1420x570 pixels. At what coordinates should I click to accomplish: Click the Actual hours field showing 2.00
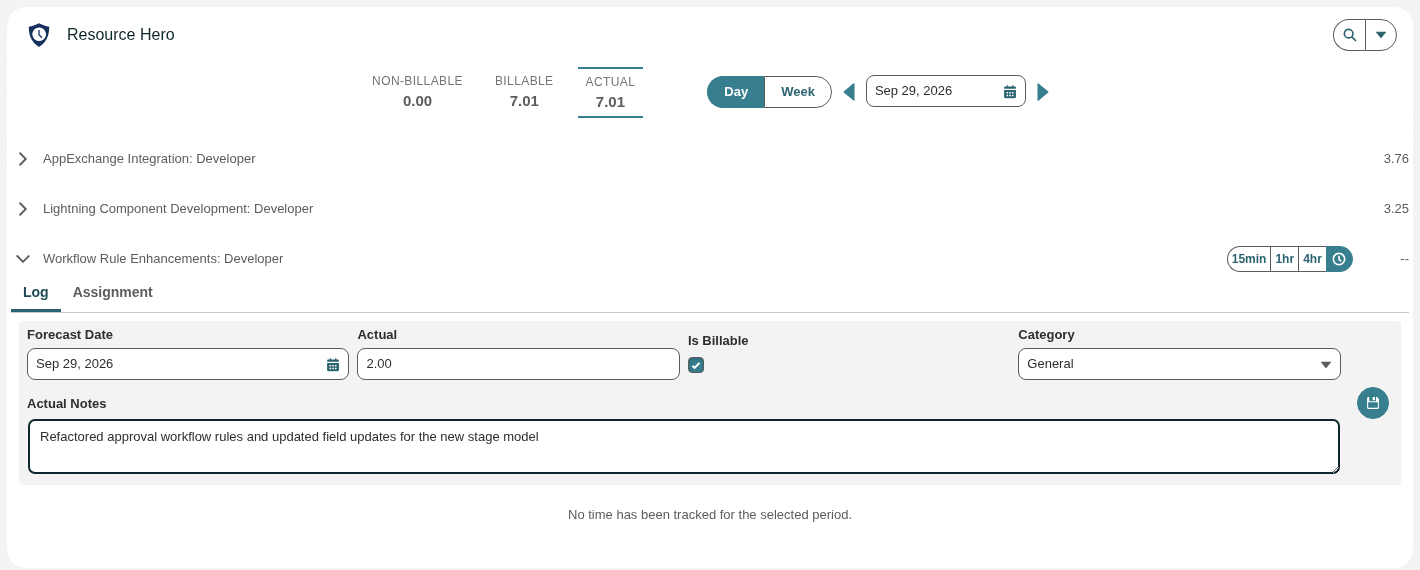click(518, 364)
